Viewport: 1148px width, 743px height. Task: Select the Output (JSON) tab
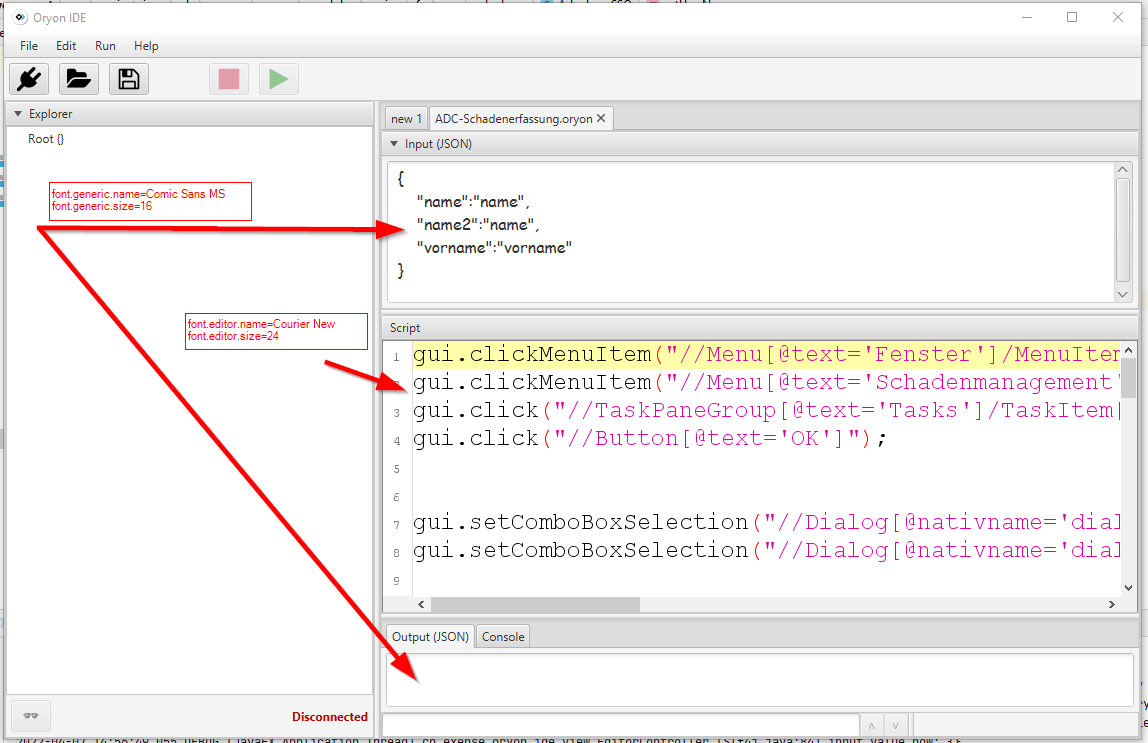[430, 636]
